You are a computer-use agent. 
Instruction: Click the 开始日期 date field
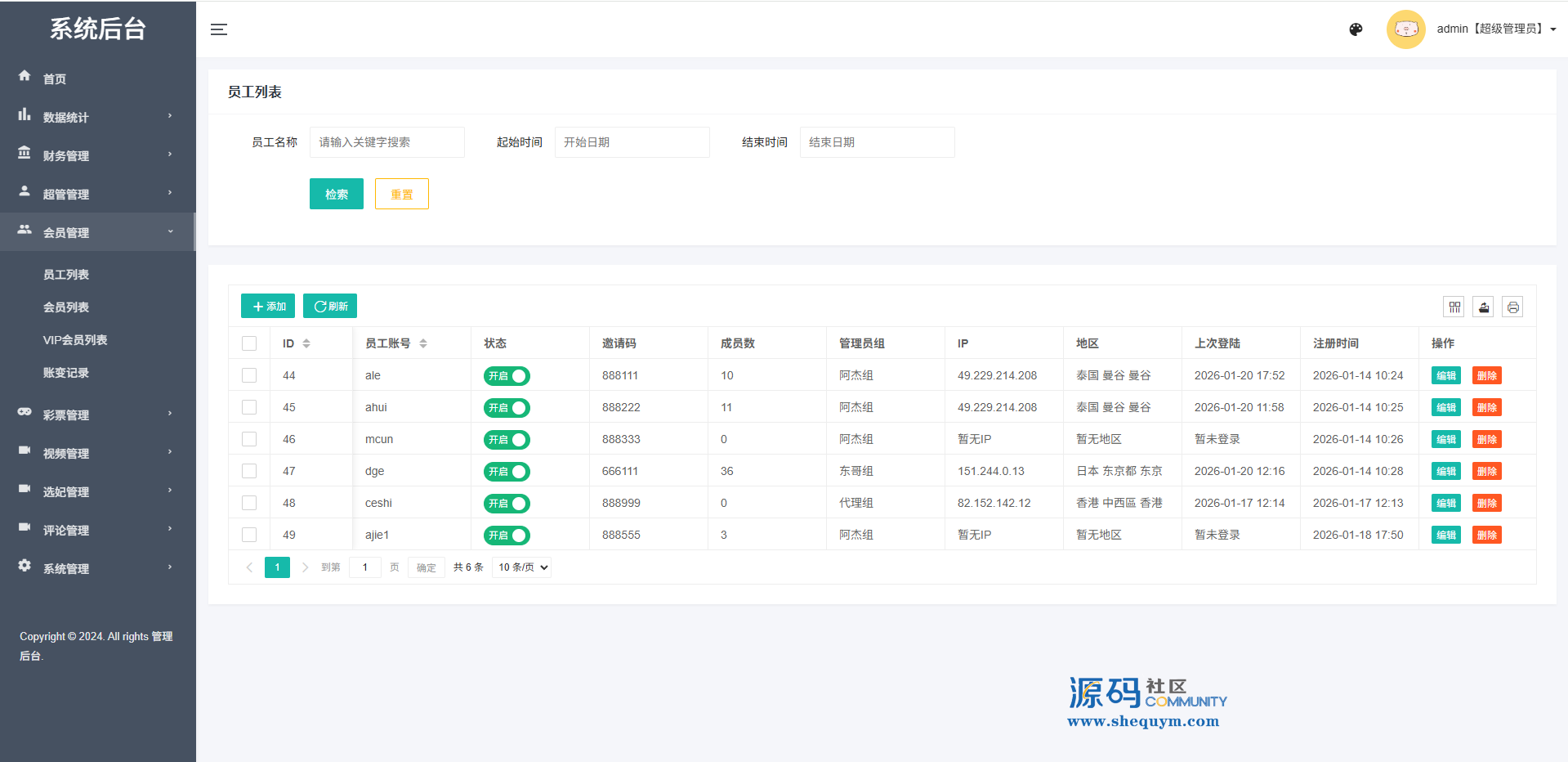(632, 142)
